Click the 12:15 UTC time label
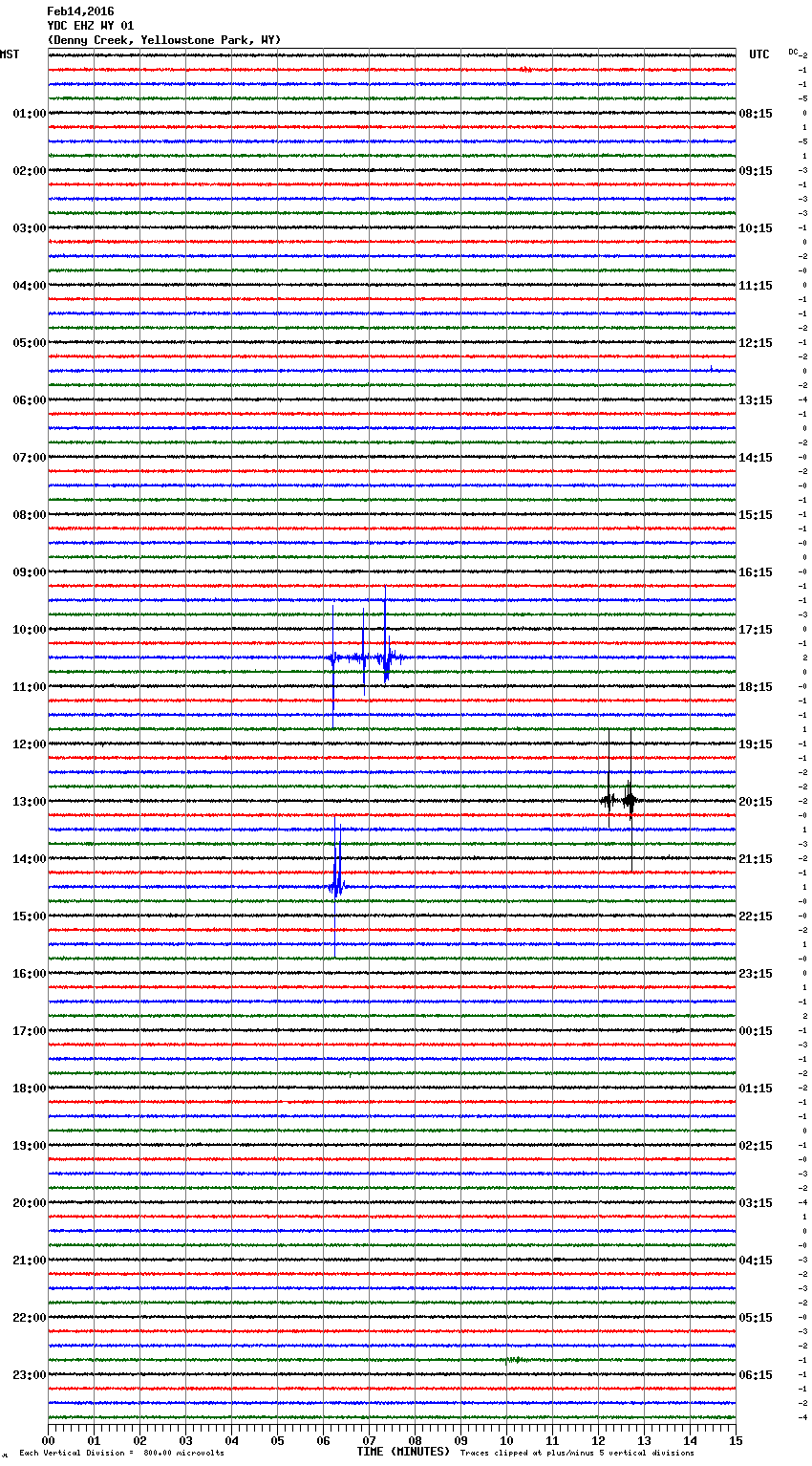This screenshot has height=1466, width=812. click(756, 343)
